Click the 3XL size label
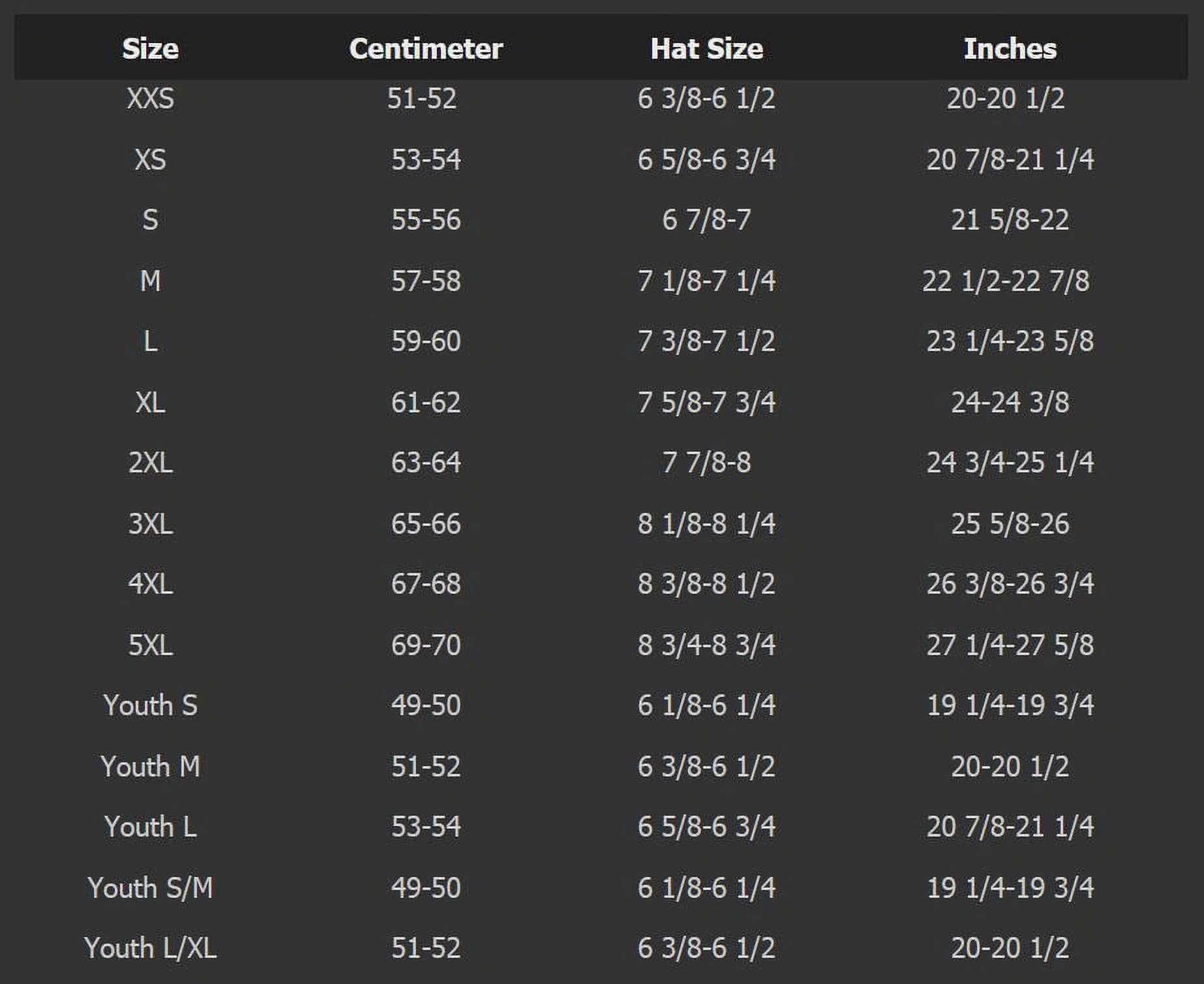 150,523
